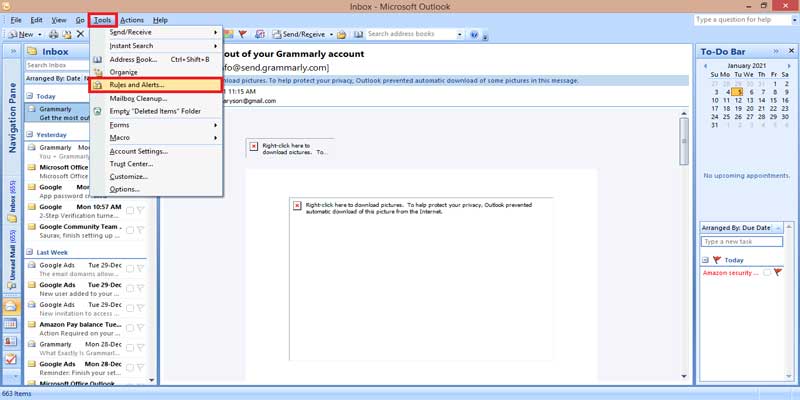The image size is (800, 400).
Task: Click the Move to Folder toolbar icon
Action: (67, 34)
